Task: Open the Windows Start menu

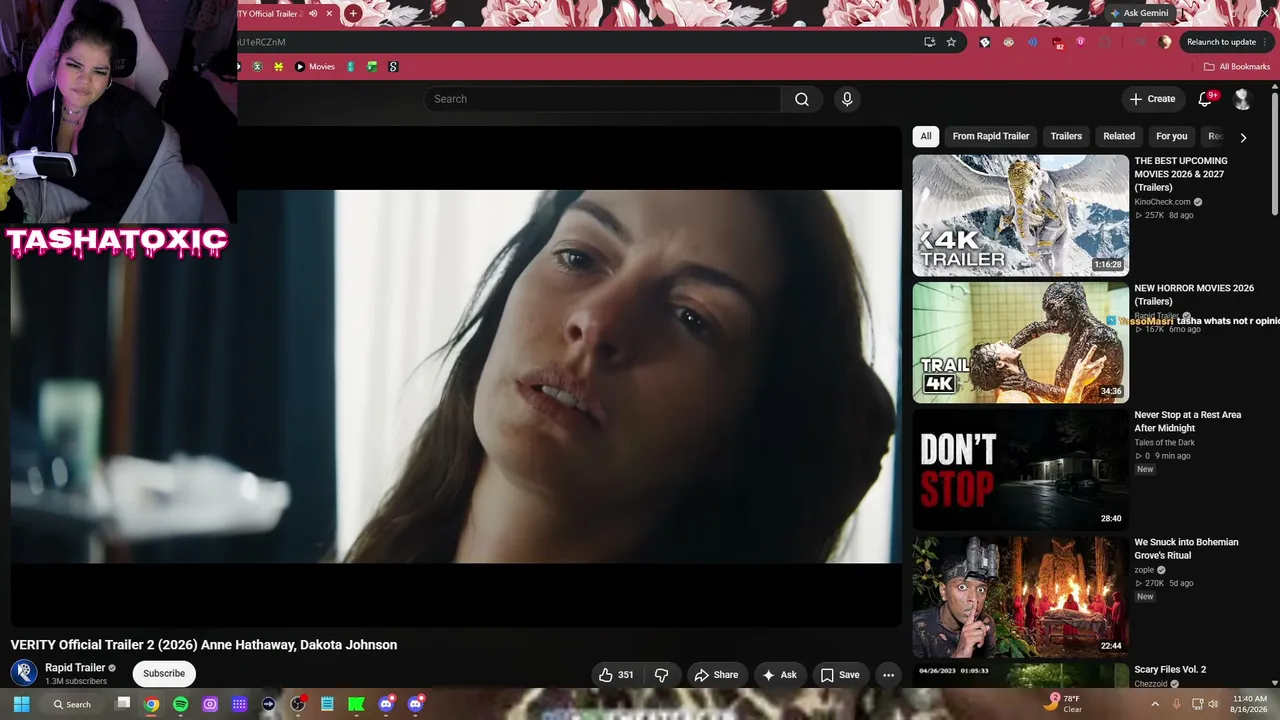Action: (x=21, y=704)
